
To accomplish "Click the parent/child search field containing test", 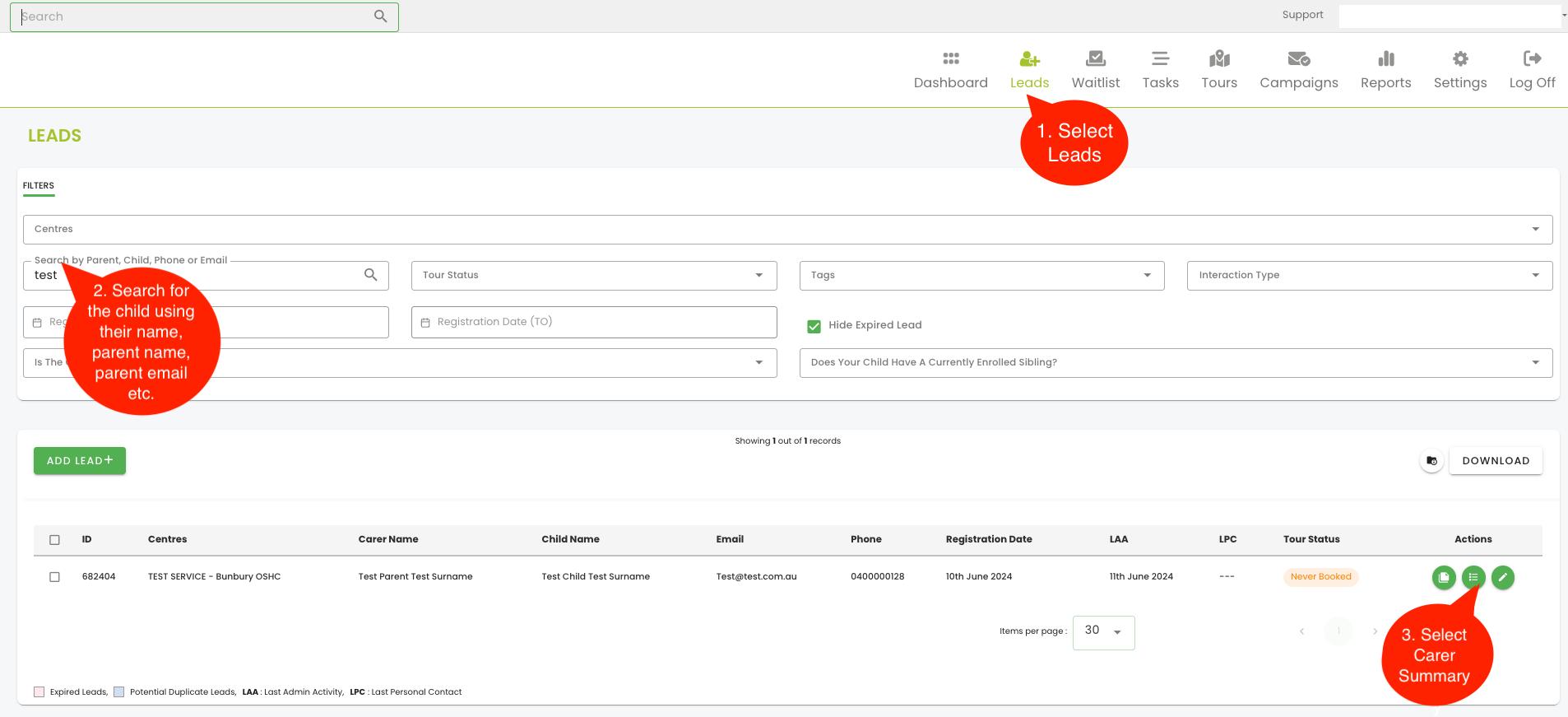I will point(206,276).
